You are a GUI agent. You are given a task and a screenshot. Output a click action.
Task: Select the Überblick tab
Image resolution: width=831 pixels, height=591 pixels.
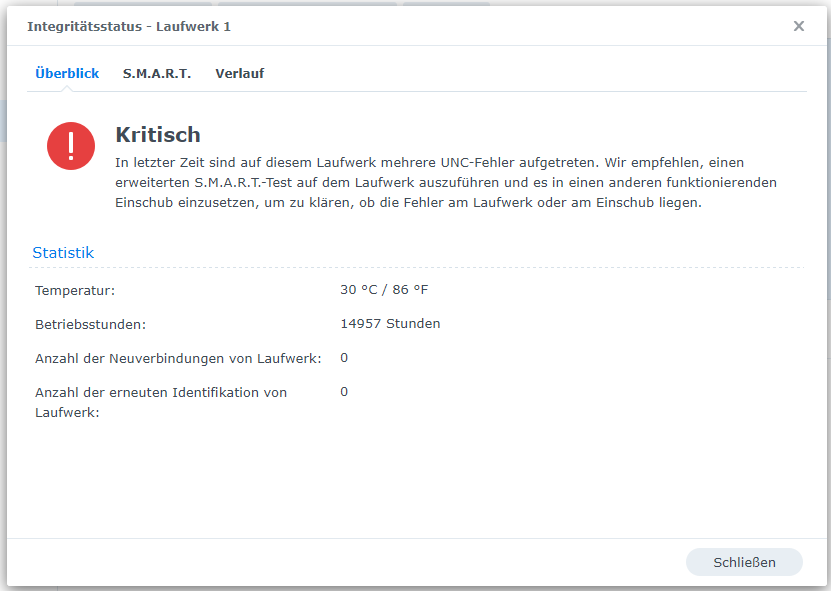click(67, 74)
